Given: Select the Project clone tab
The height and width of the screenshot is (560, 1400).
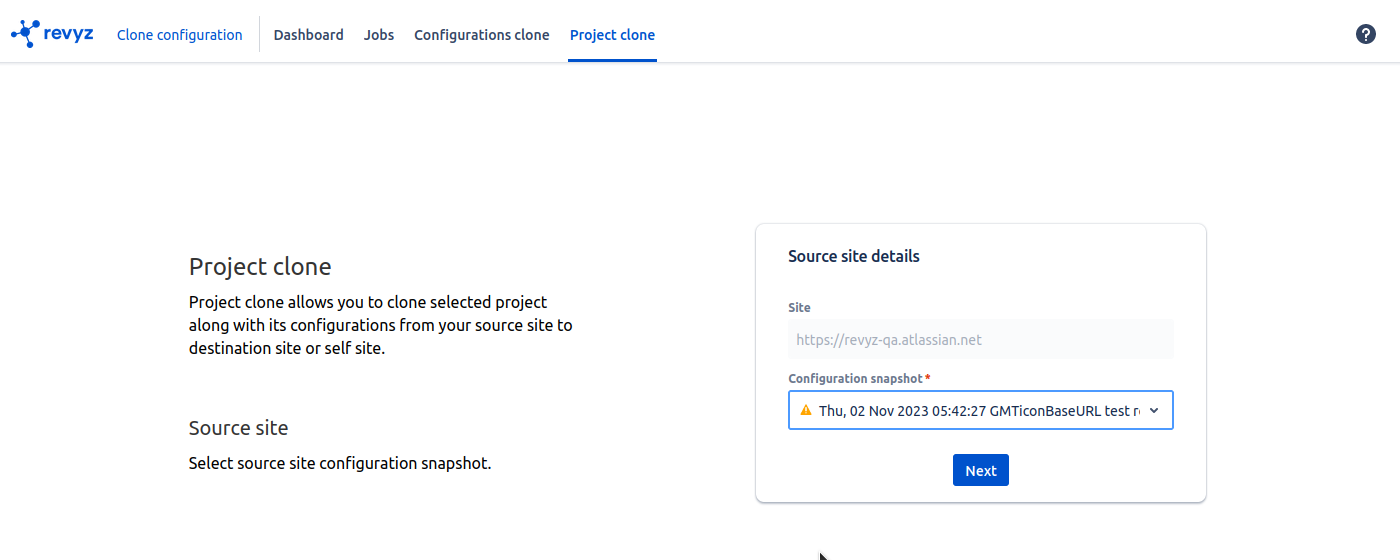Looking at the screenshot, I should [612, 35].
